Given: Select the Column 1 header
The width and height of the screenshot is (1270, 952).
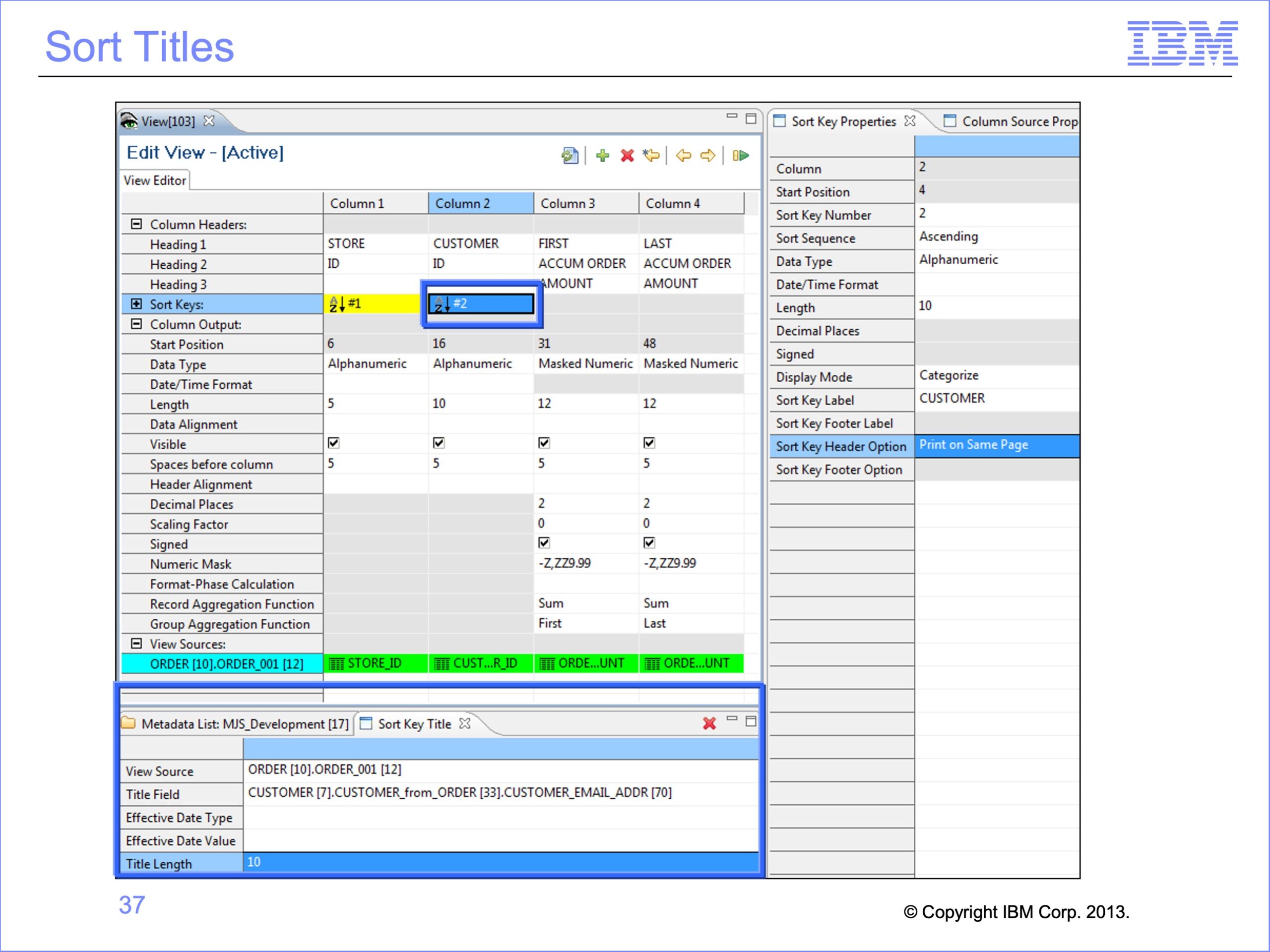Looking at the screenshot, I should click(376, 203).
